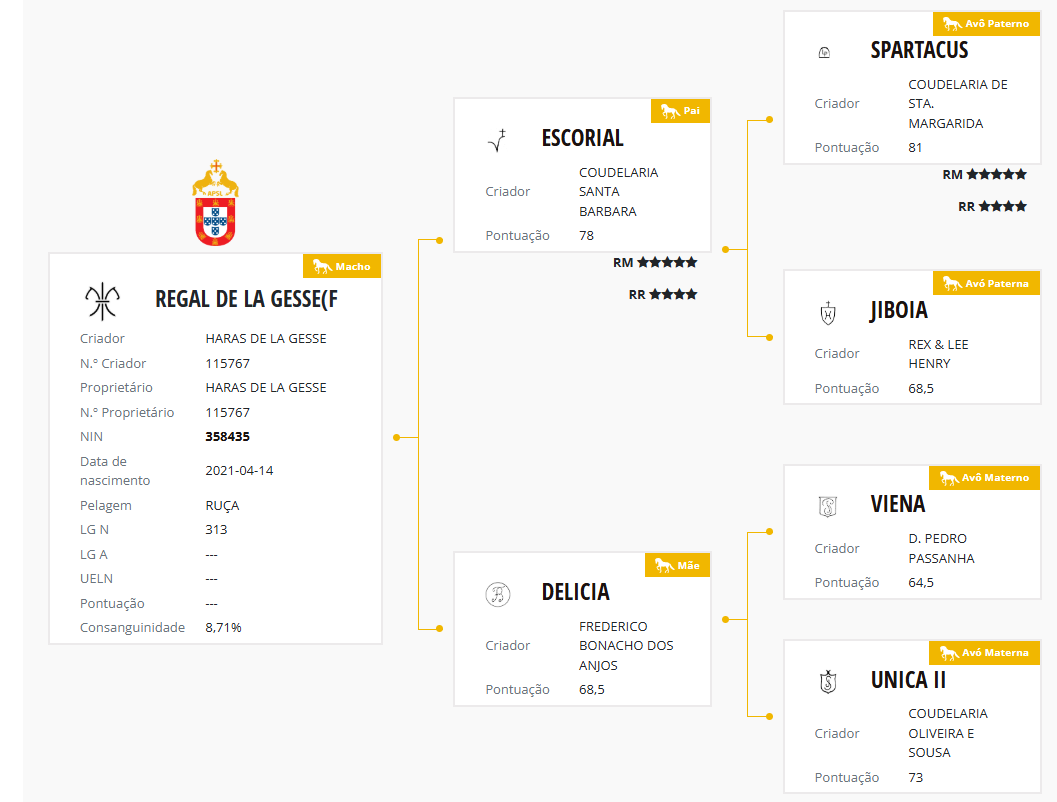Click the brand icon beside REGAL DE LA GESSE
Screen dimensions: 1057x802
pos(101,298)
